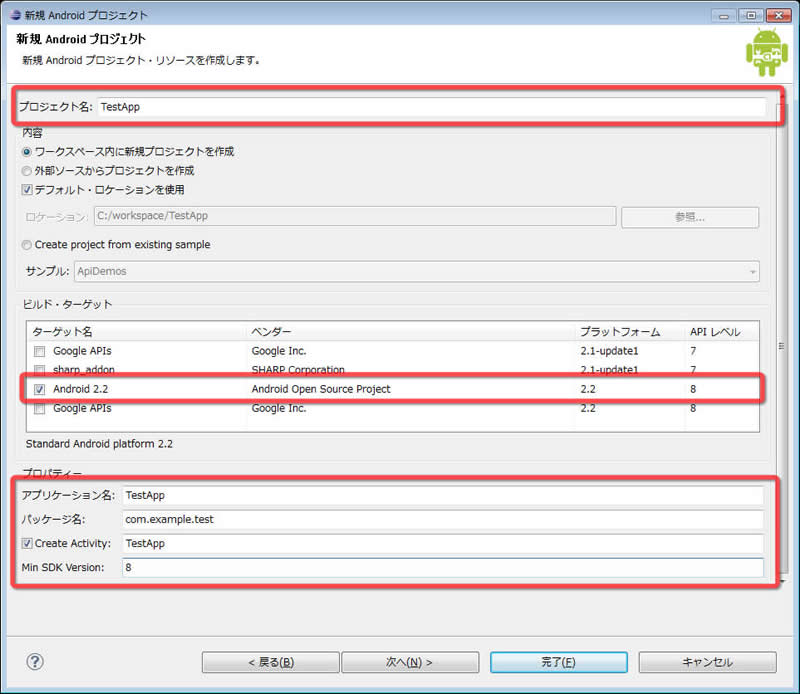Screen dimensions: 800x694
Task: Click the ターゲット名 column header
Action: pos(137,332)
